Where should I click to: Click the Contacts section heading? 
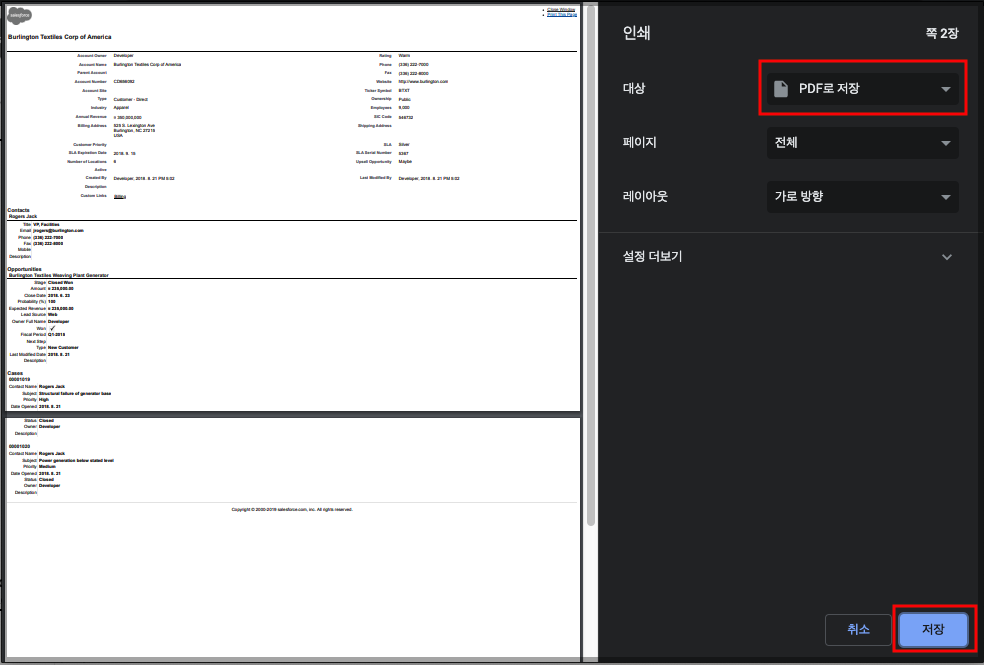tap(18, 210)
